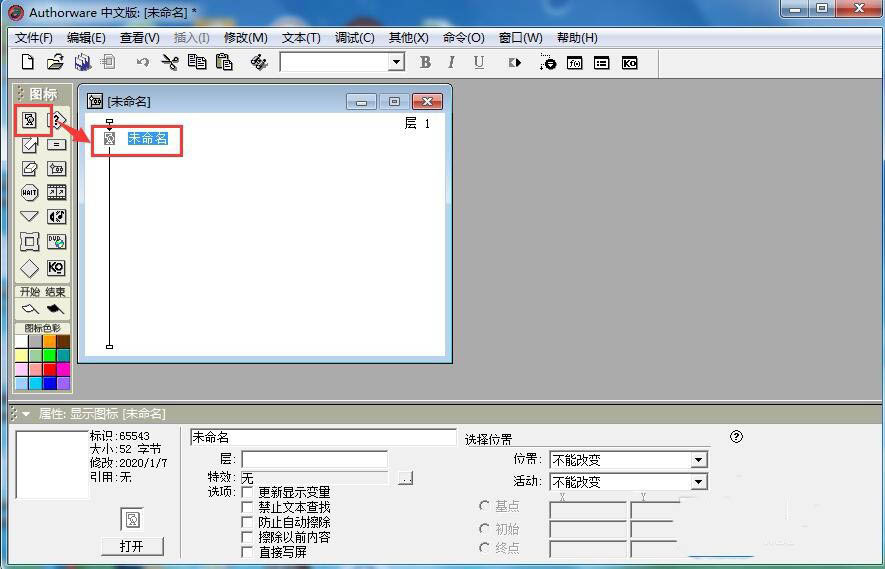This screenshot has height=569, width=885.
Task: Select the 基点 radio button
Action: pos(484,506)
